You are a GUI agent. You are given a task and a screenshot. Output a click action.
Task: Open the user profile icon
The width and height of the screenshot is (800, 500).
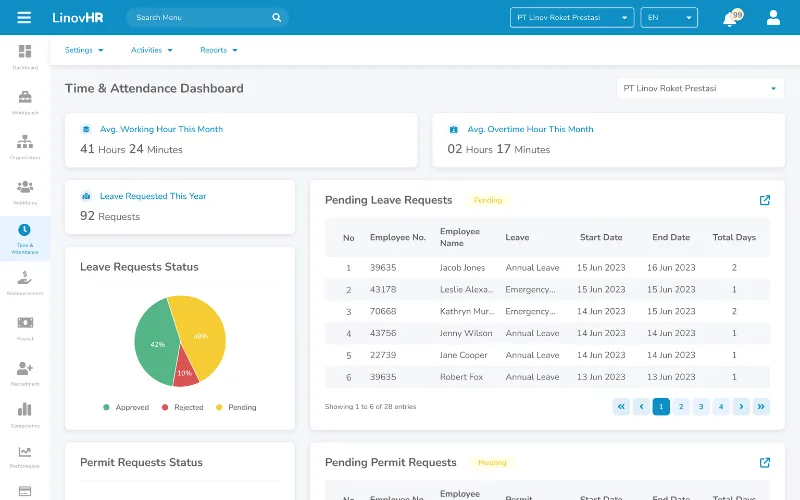[x=773, y=17]
